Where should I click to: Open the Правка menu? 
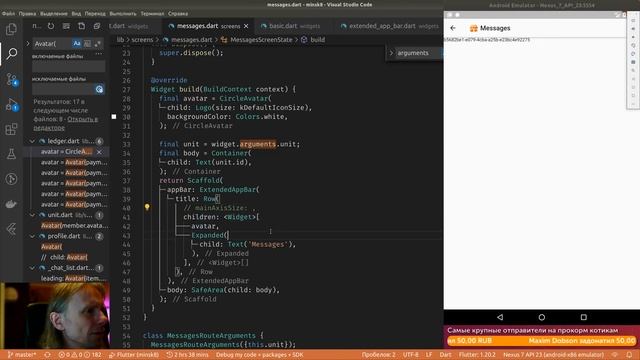click(x=27, y=13)
